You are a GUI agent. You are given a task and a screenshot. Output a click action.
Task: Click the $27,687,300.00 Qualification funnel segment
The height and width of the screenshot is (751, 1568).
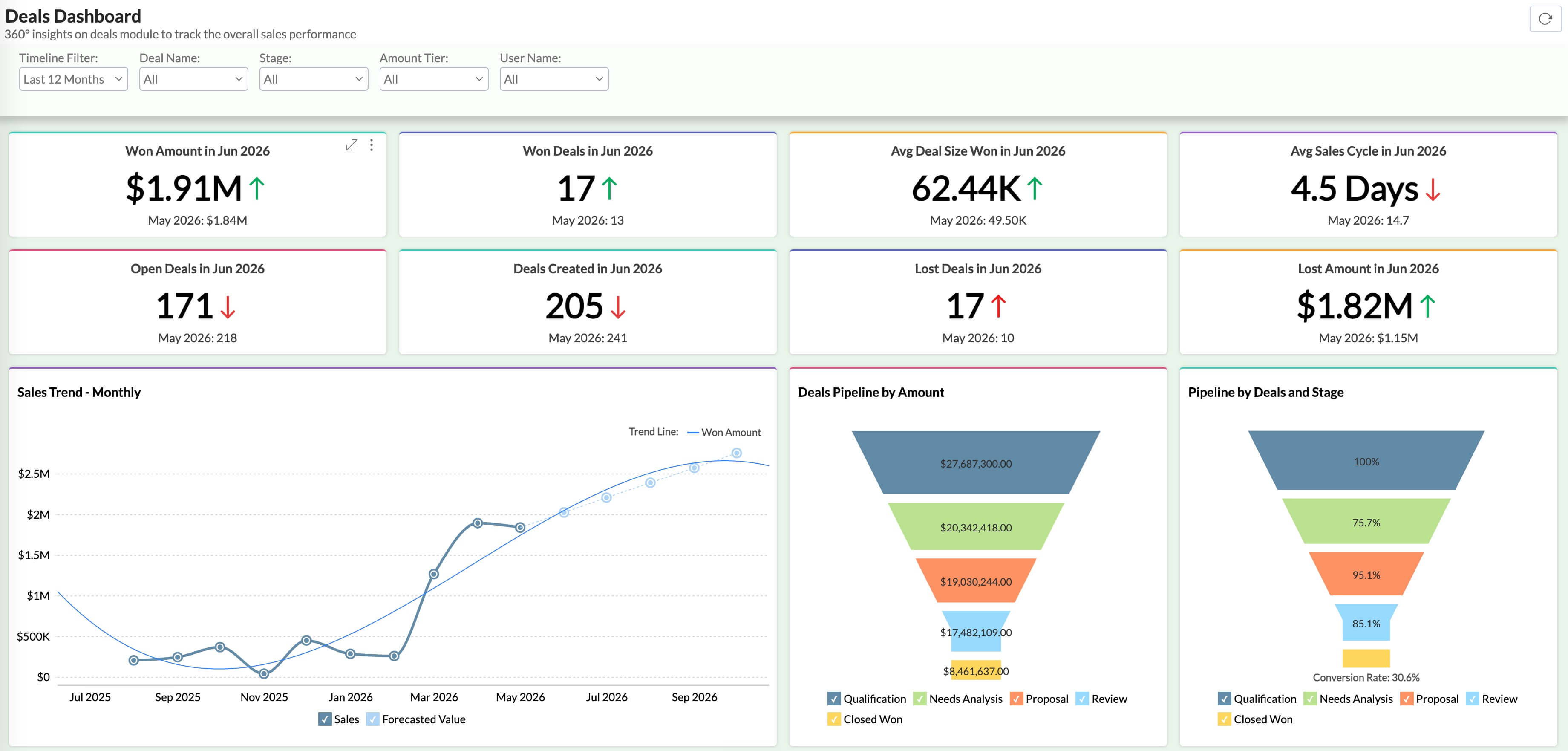click(976, 463)
